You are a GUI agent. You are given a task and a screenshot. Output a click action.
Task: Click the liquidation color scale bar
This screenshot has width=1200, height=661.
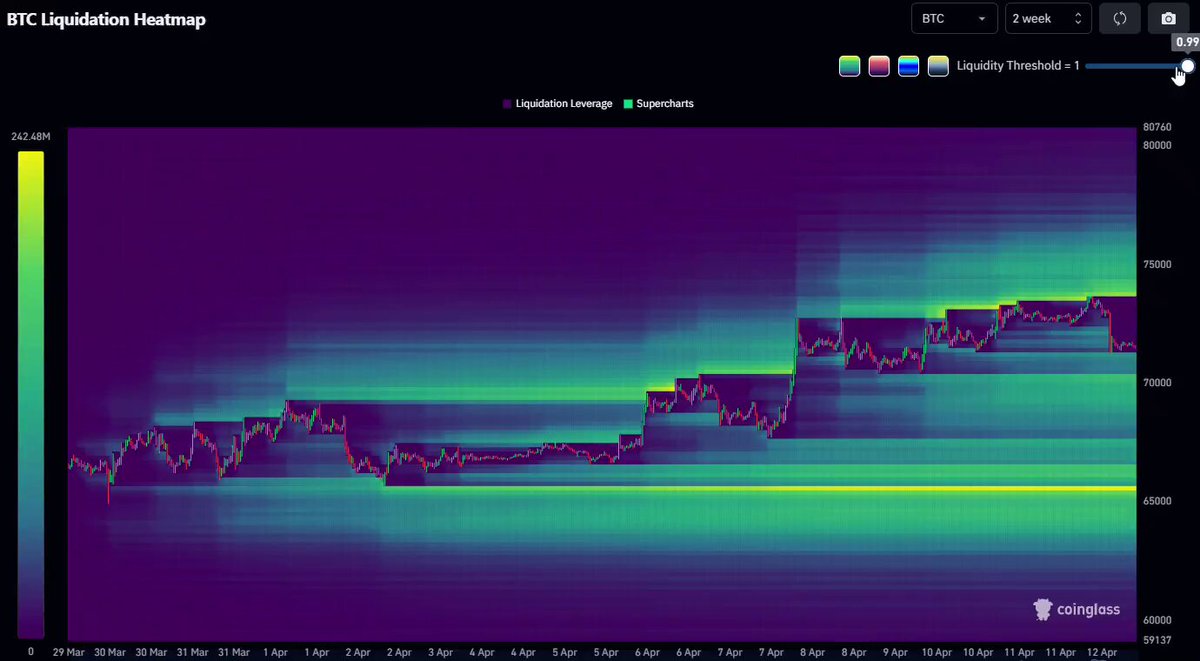(30, 394)
